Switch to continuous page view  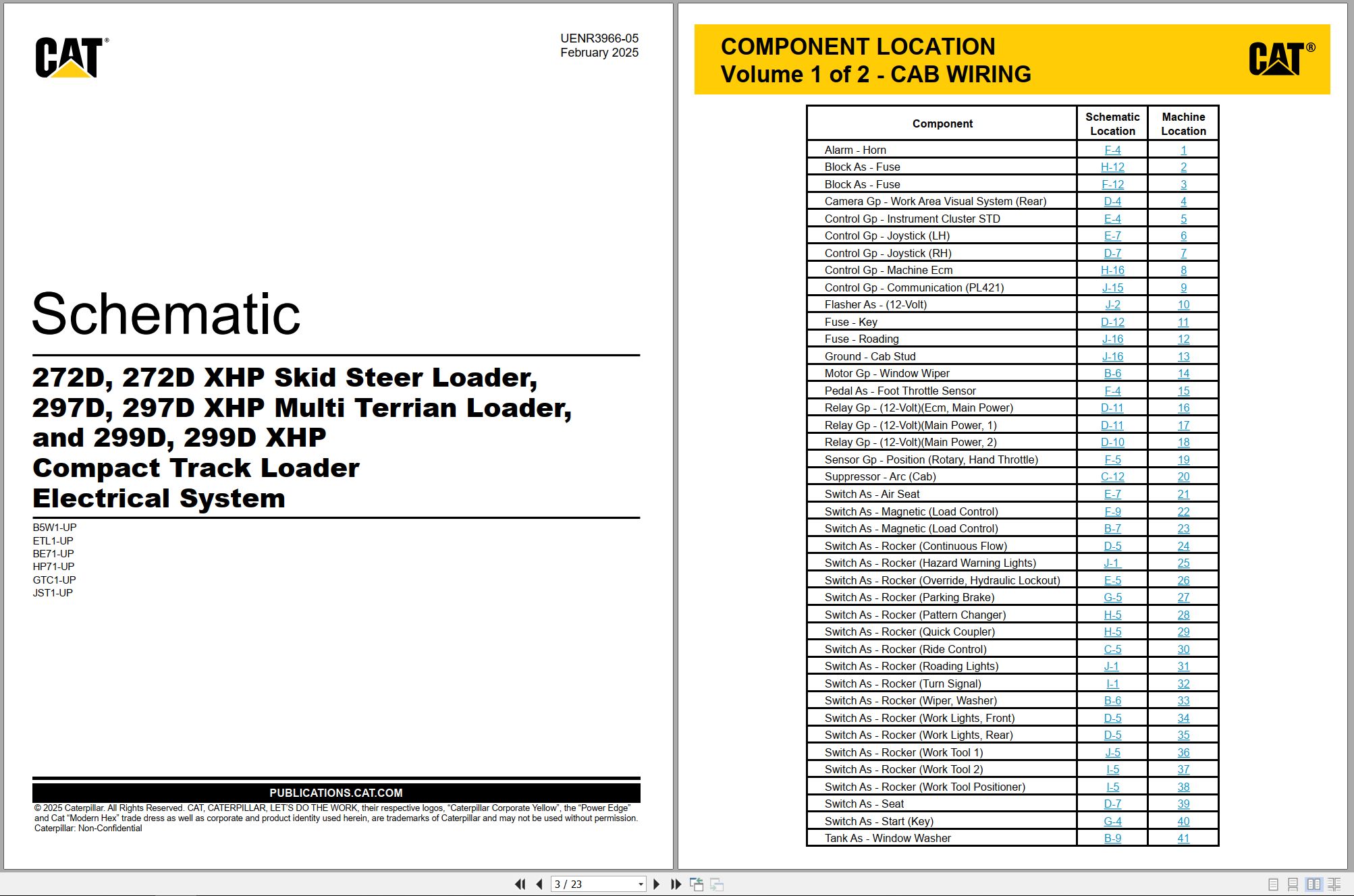click(1293, 884)
